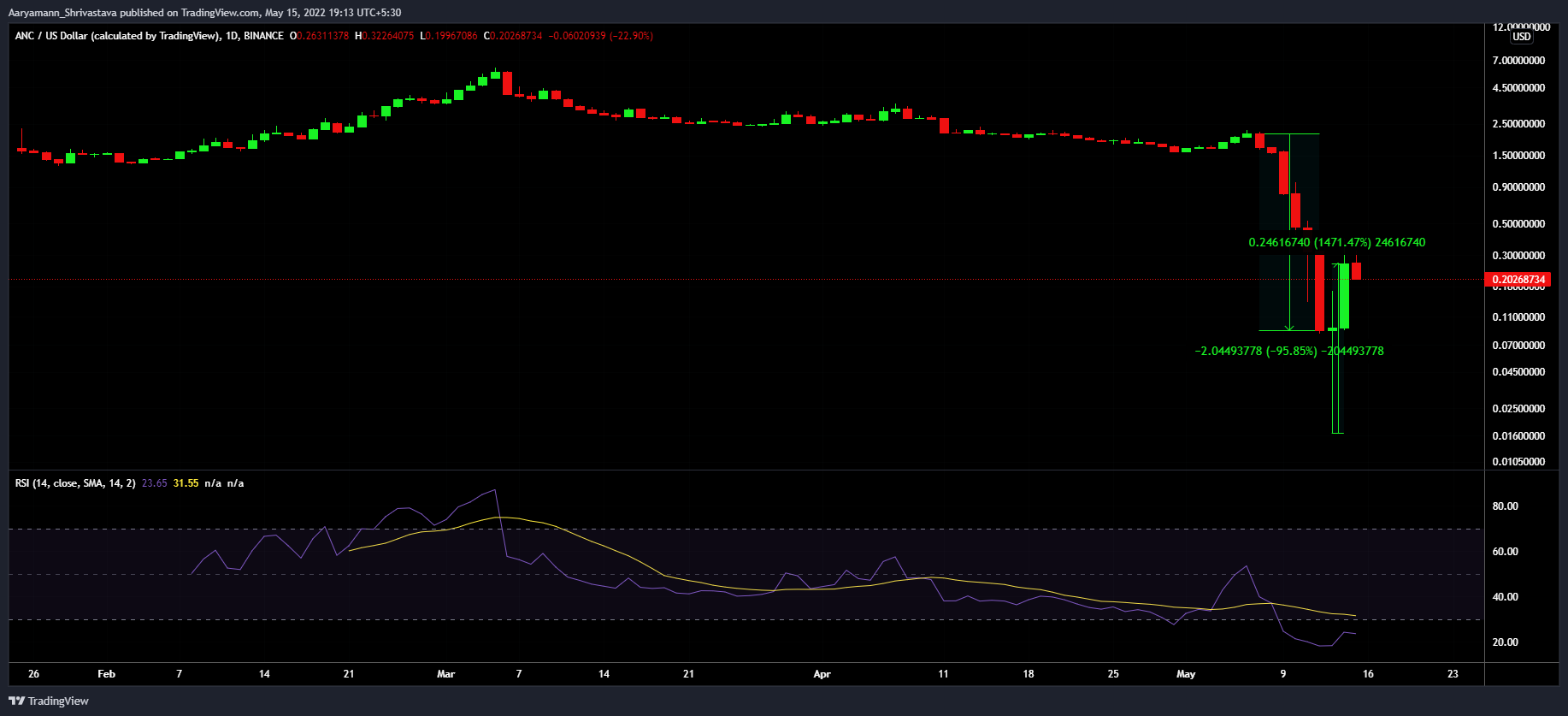The height and width of the screenshot is (716, 1568).
Task: Click the 7.00000000 price axis label
Action: pos(1518,61)
